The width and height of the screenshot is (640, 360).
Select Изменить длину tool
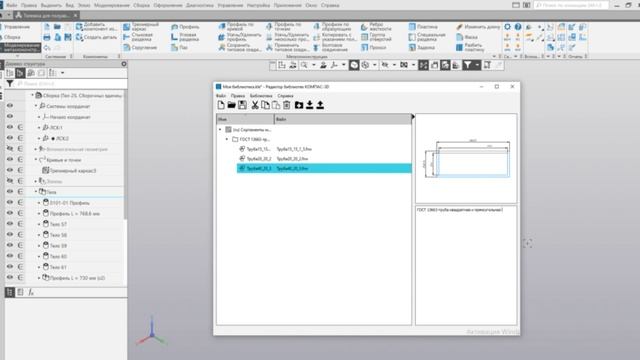pos(478,27)
